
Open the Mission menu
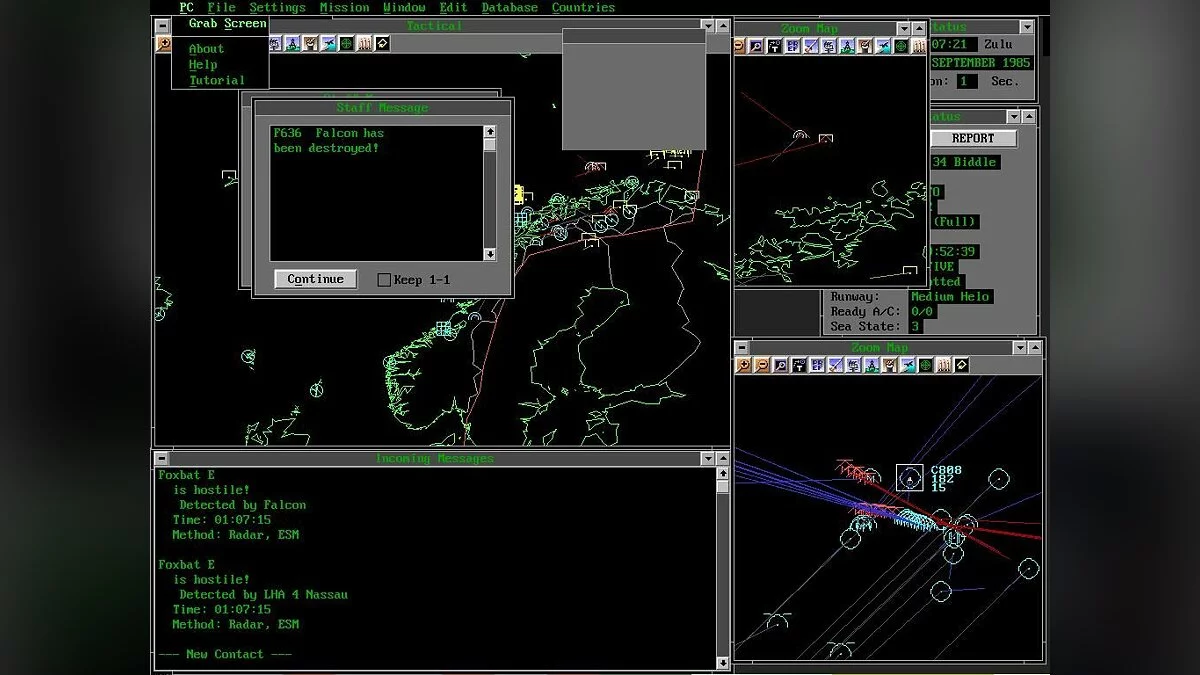[x=344, y=7]
